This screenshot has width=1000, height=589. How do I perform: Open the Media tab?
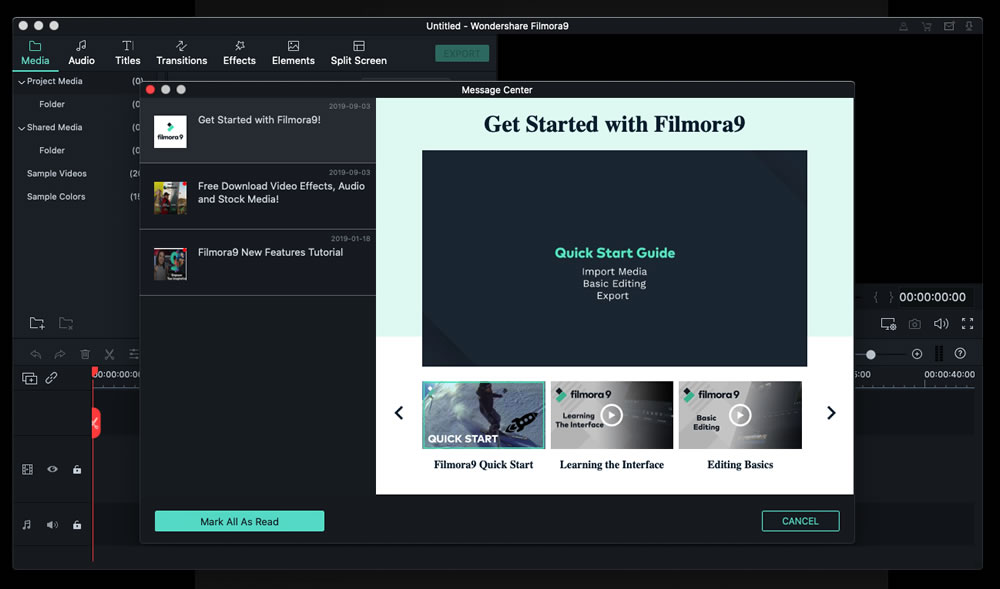pos(35,53)
